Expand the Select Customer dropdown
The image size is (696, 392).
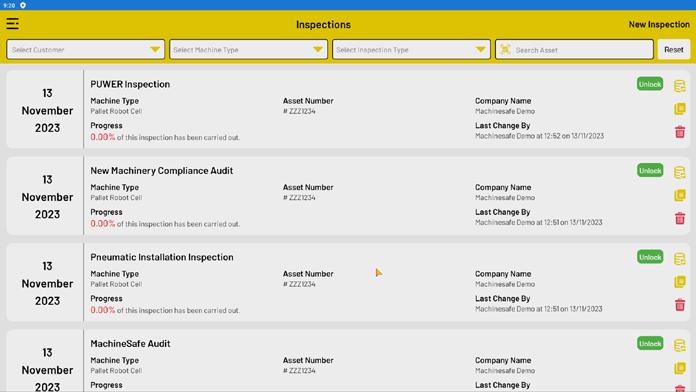click(x=85, y=49)
